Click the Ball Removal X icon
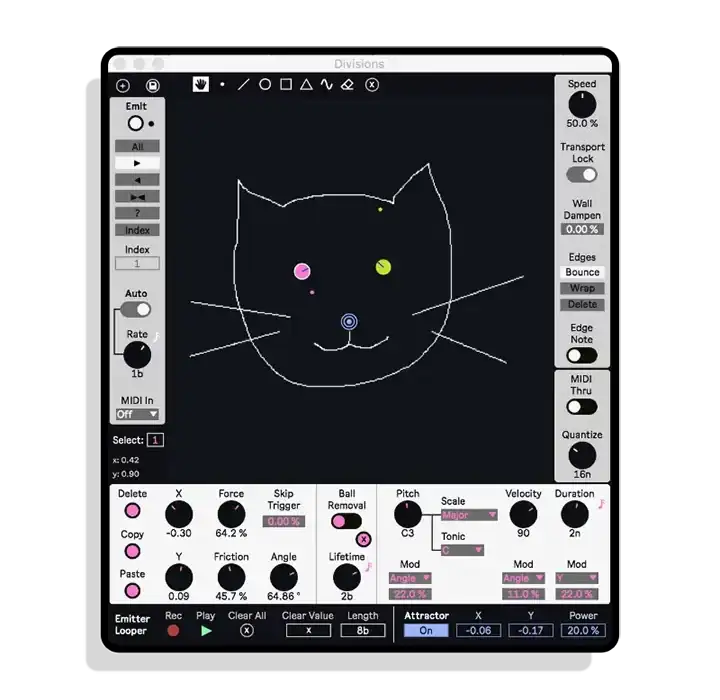This screenshot has width=720, height=700. (364, 539)
